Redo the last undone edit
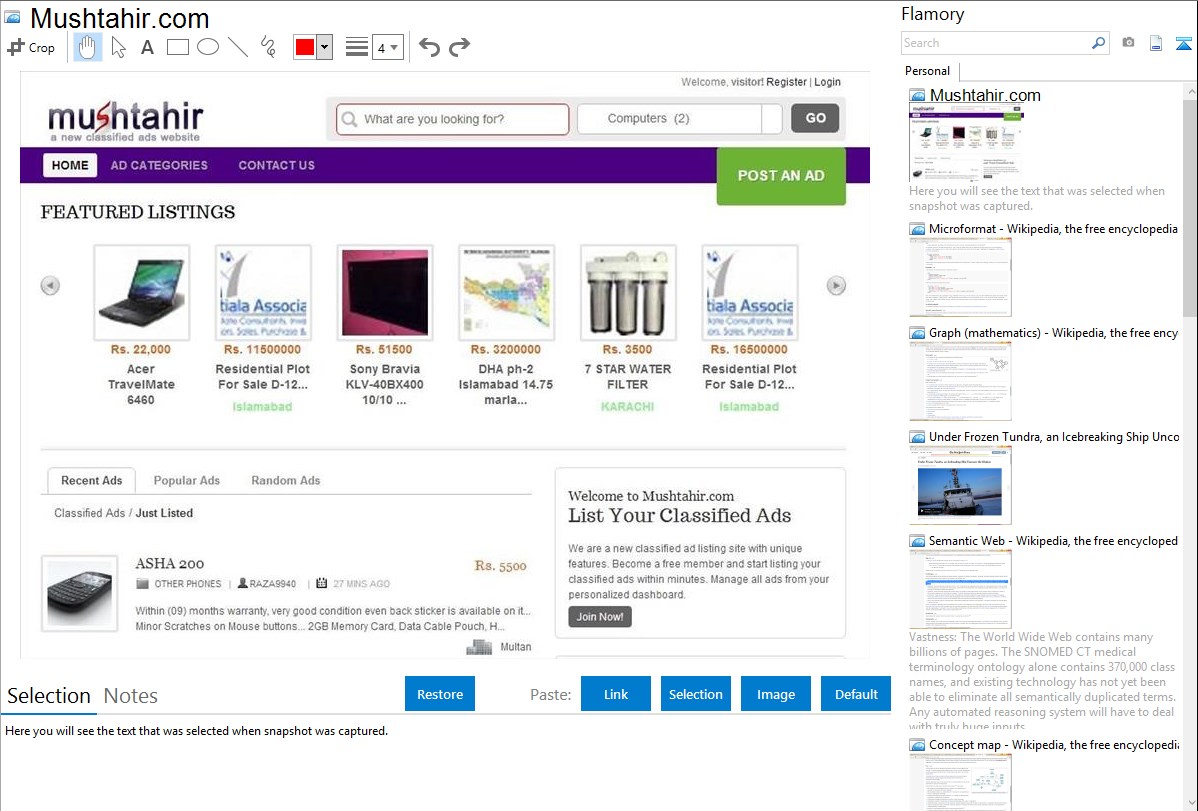1198x811 pixels. [459, 47]
